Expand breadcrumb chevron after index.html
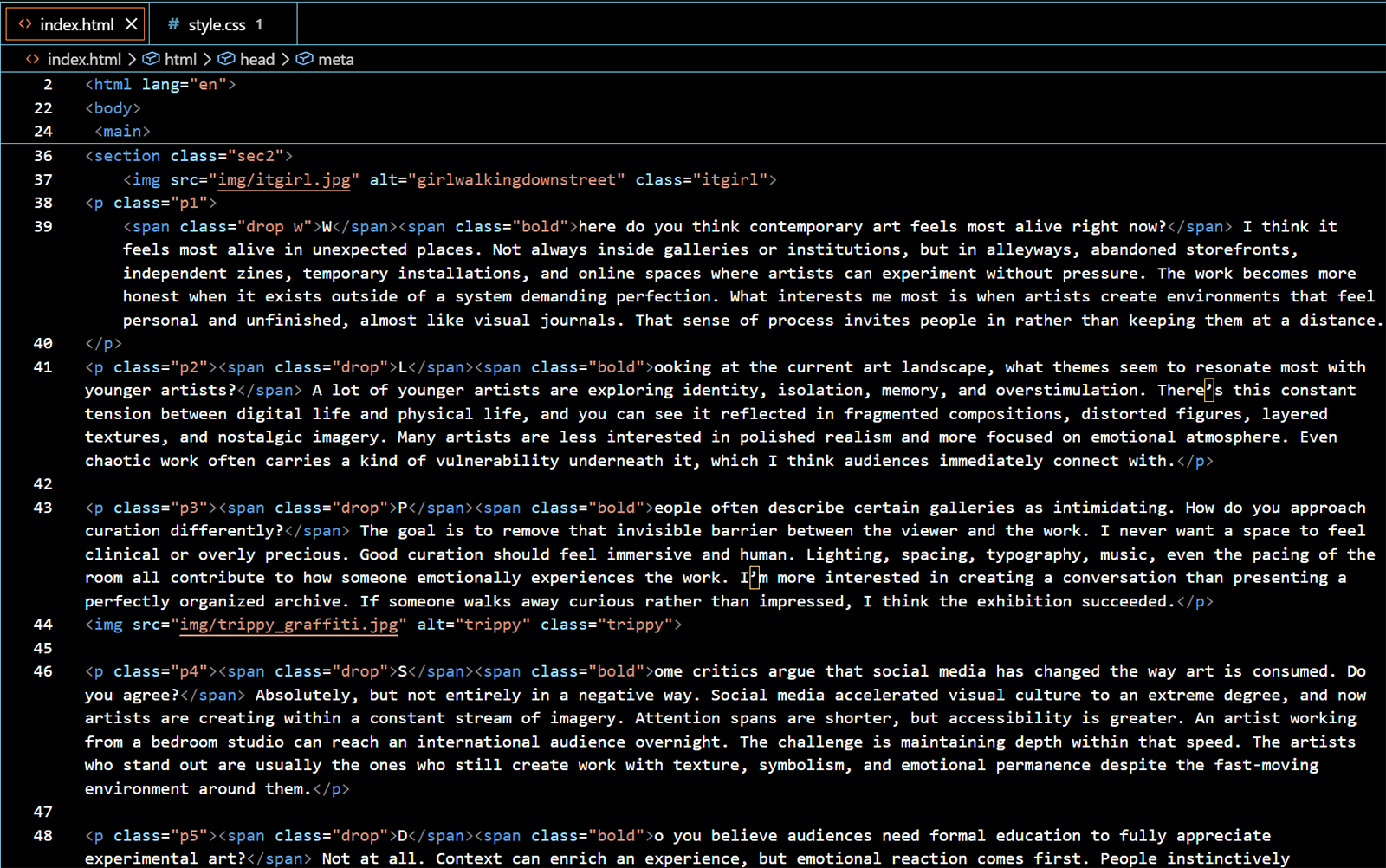 point(132,59)
